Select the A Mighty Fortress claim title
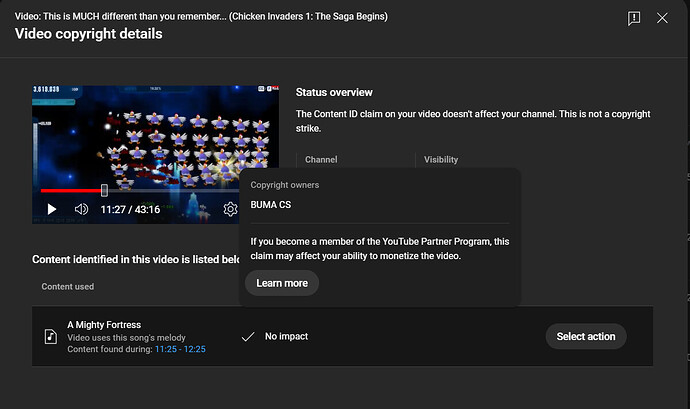 click(x=104, y=324)
